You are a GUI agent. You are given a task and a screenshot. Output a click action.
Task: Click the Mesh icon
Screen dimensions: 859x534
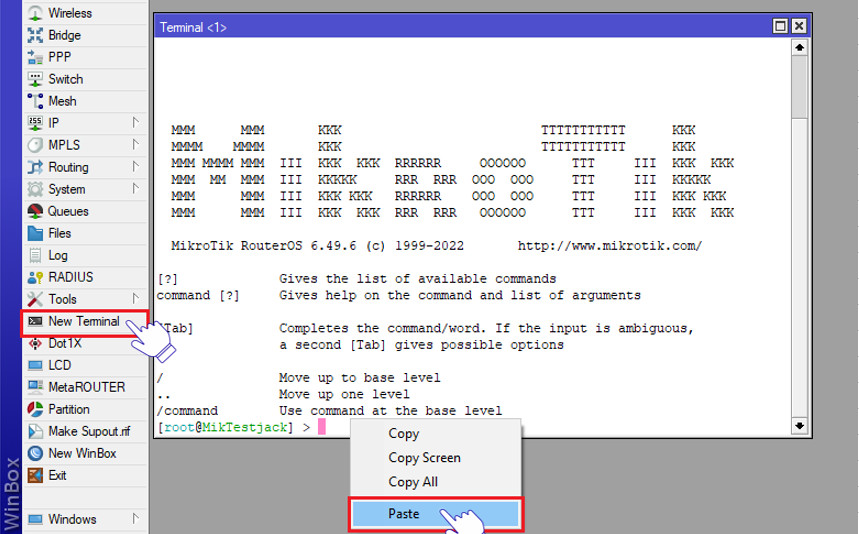[x=35, y=101]
